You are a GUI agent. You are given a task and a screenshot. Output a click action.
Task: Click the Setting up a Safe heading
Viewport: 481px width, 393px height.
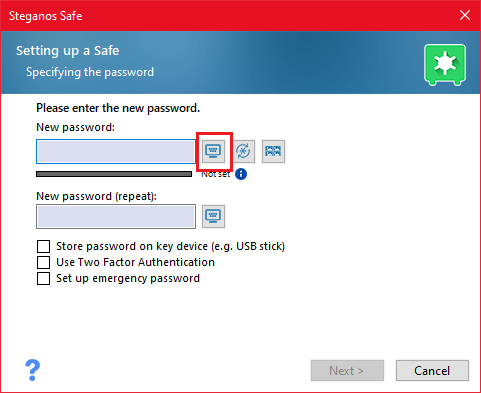tap(68, 51)
